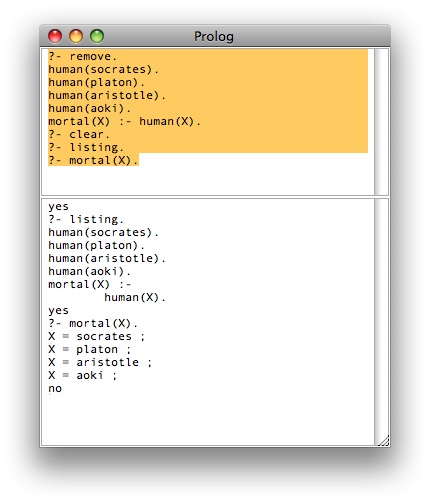Screen dimensions: 430x502
Task: Click the "X = socrates ;" result in output
Action: (x=97, y=336)
